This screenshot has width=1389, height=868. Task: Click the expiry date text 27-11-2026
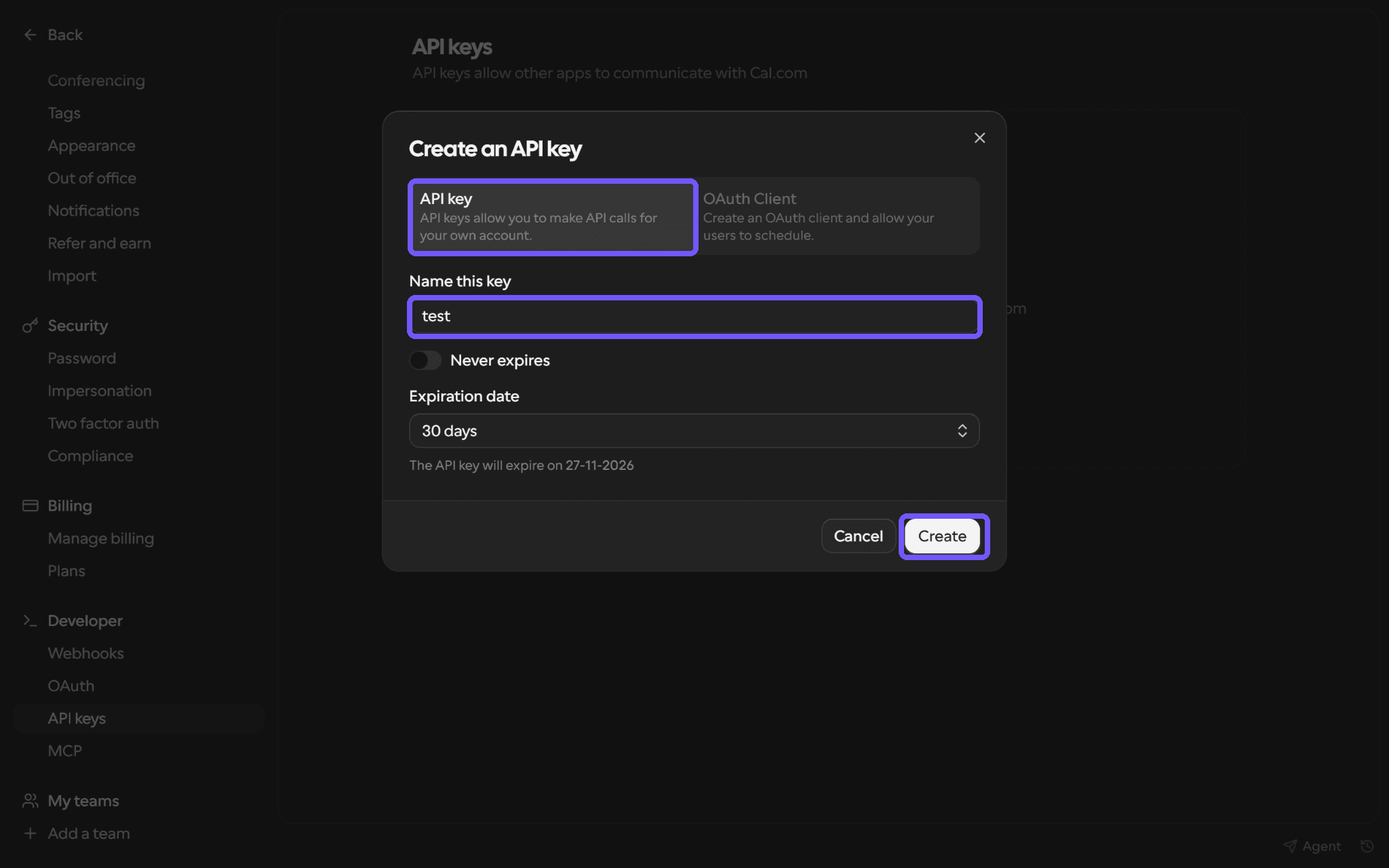[x=600, y=465]
